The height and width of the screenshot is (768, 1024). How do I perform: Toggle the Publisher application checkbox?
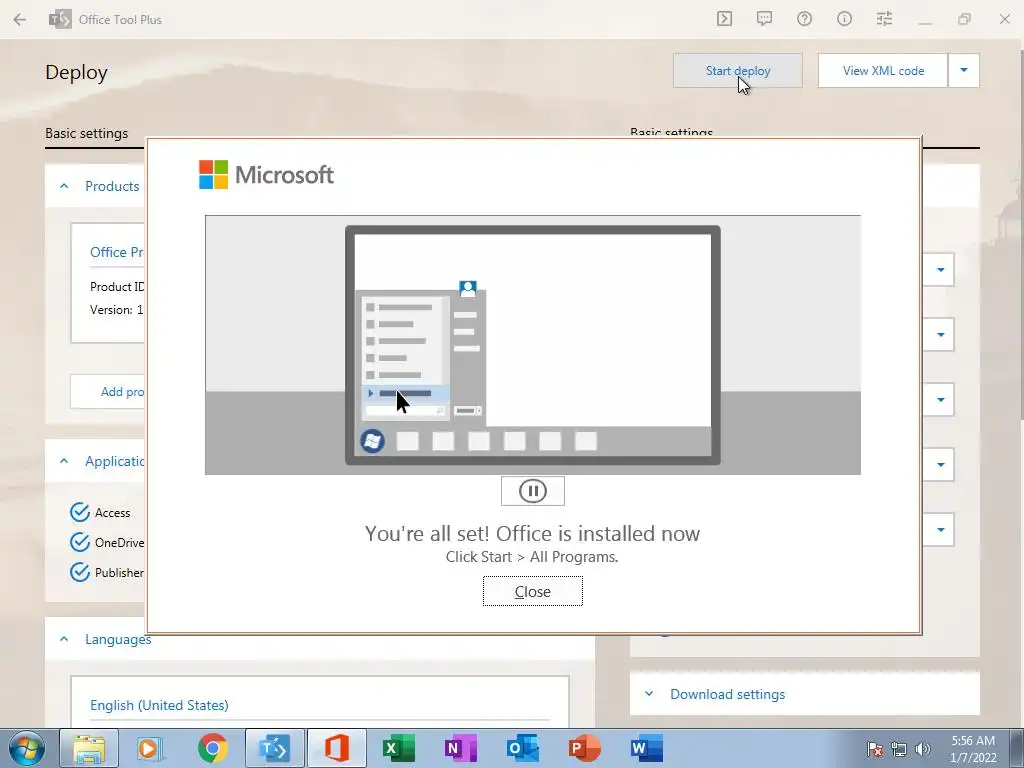(80, 572)
